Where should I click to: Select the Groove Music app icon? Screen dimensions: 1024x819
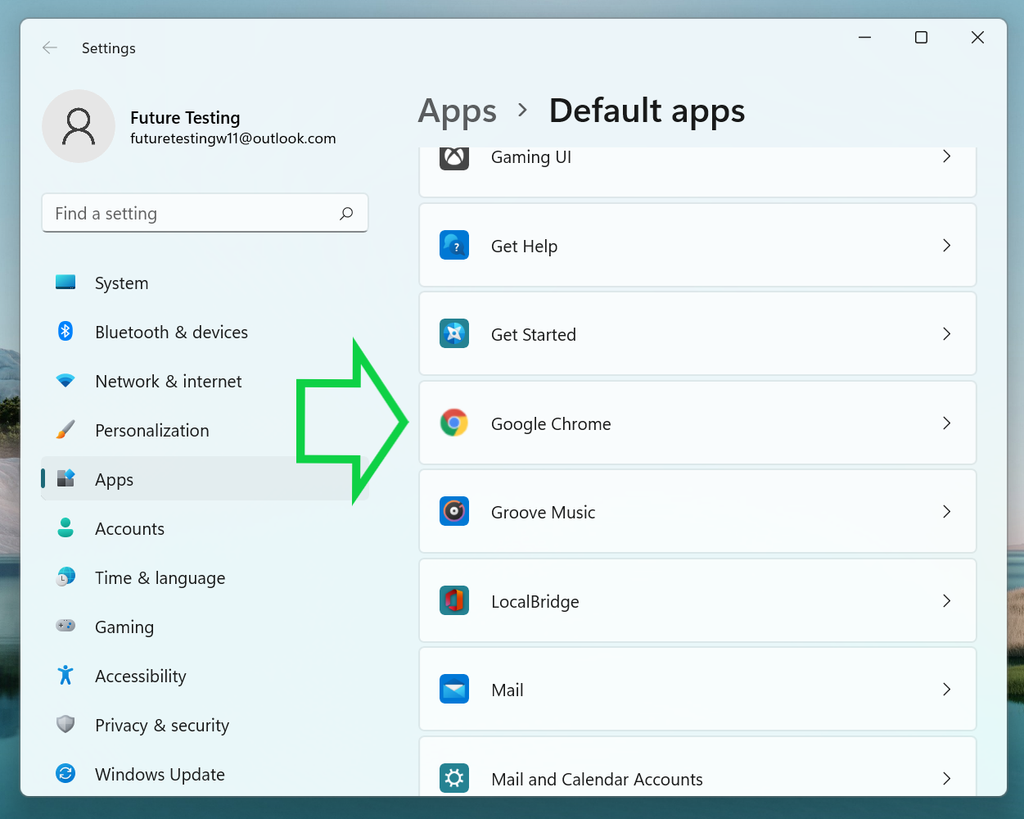(x=455, y=511)
